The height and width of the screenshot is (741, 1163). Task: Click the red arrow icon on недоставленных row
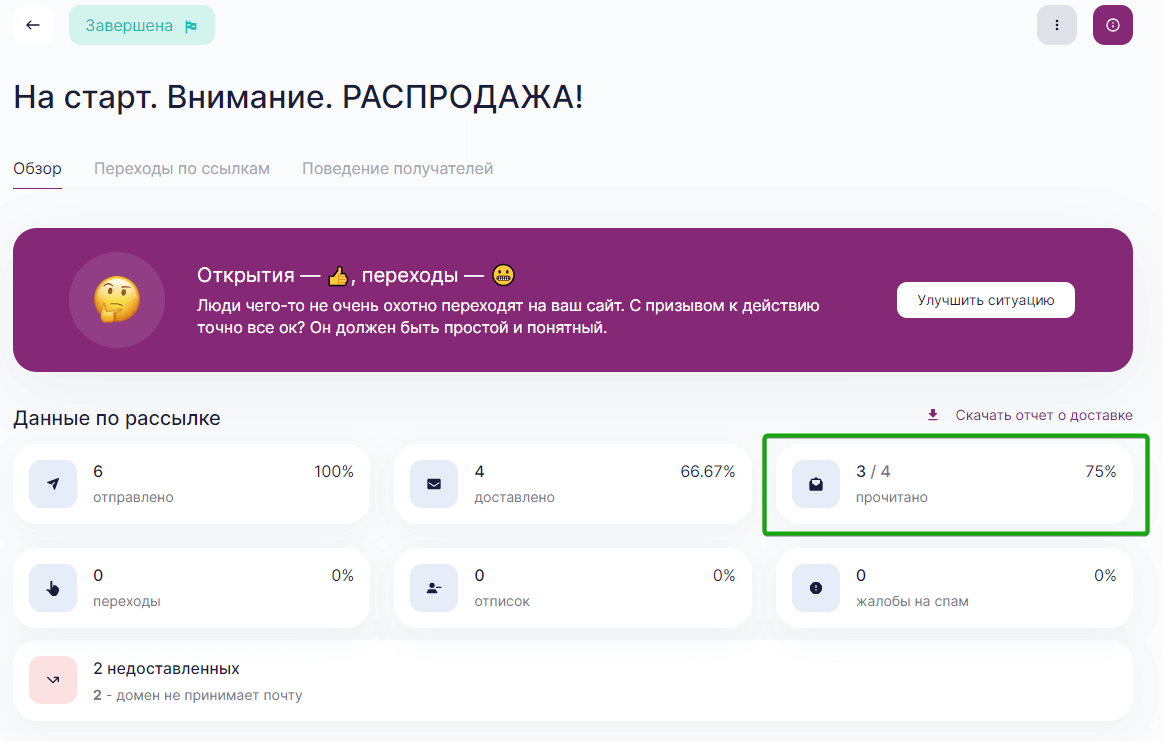coord(52,680)
